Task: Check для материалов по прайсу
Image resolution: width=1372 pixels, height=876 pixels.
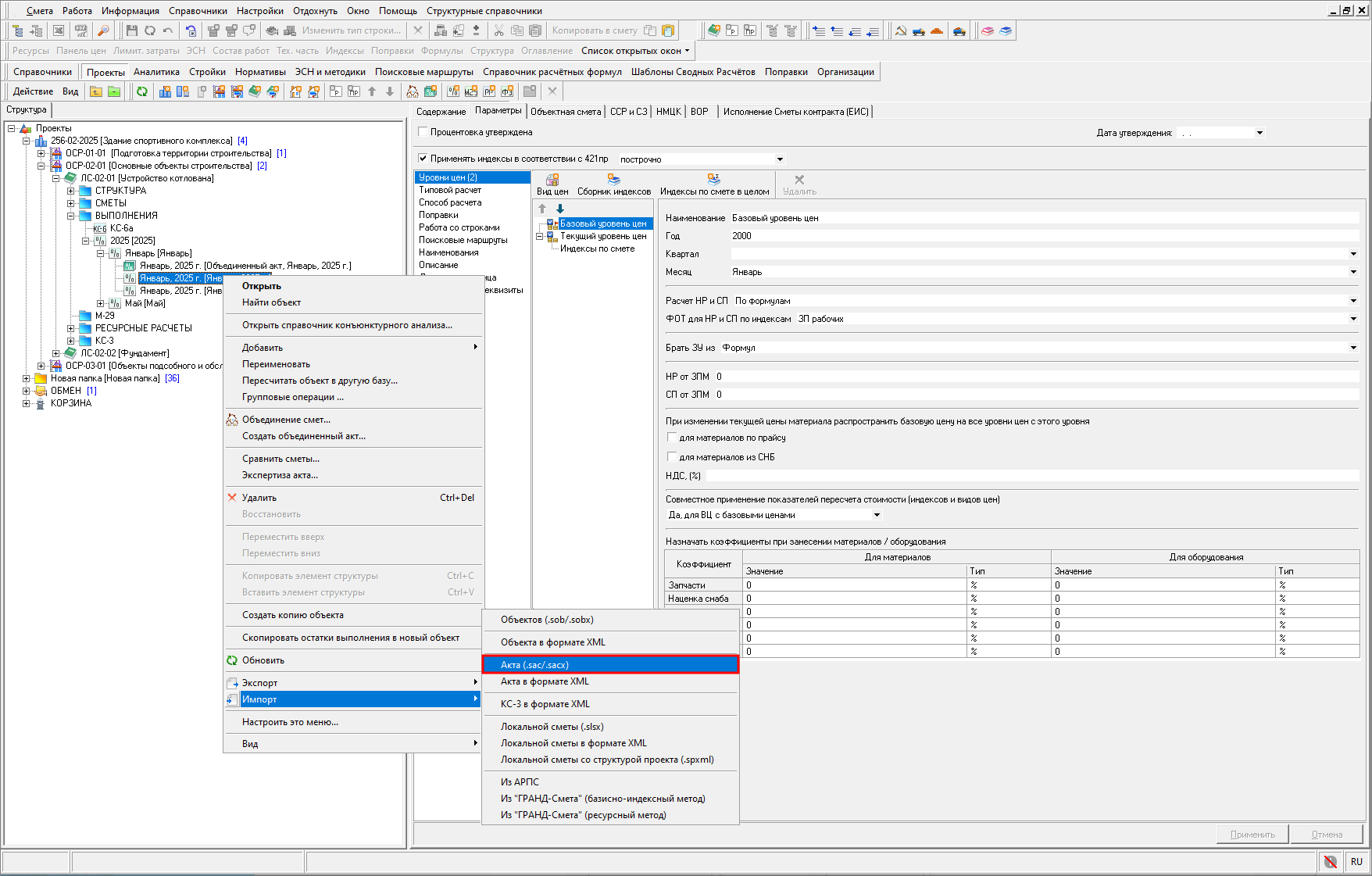Action: point(671,438)
